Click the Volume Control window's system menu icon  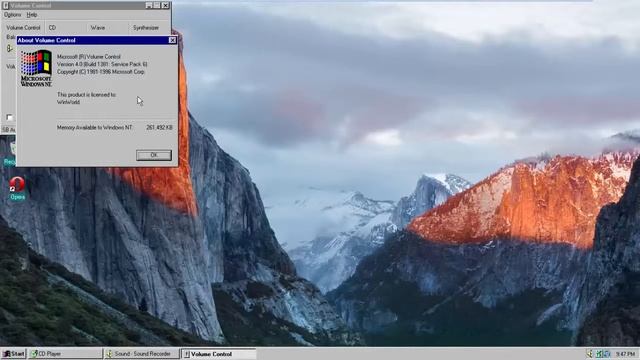coord(6,5)
